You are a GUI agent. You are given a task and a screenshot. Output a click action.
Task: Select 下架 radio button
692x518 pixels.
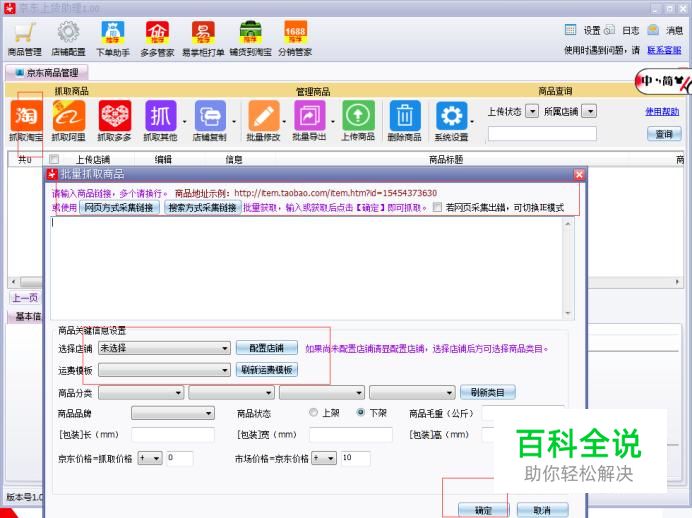point(361,412)
